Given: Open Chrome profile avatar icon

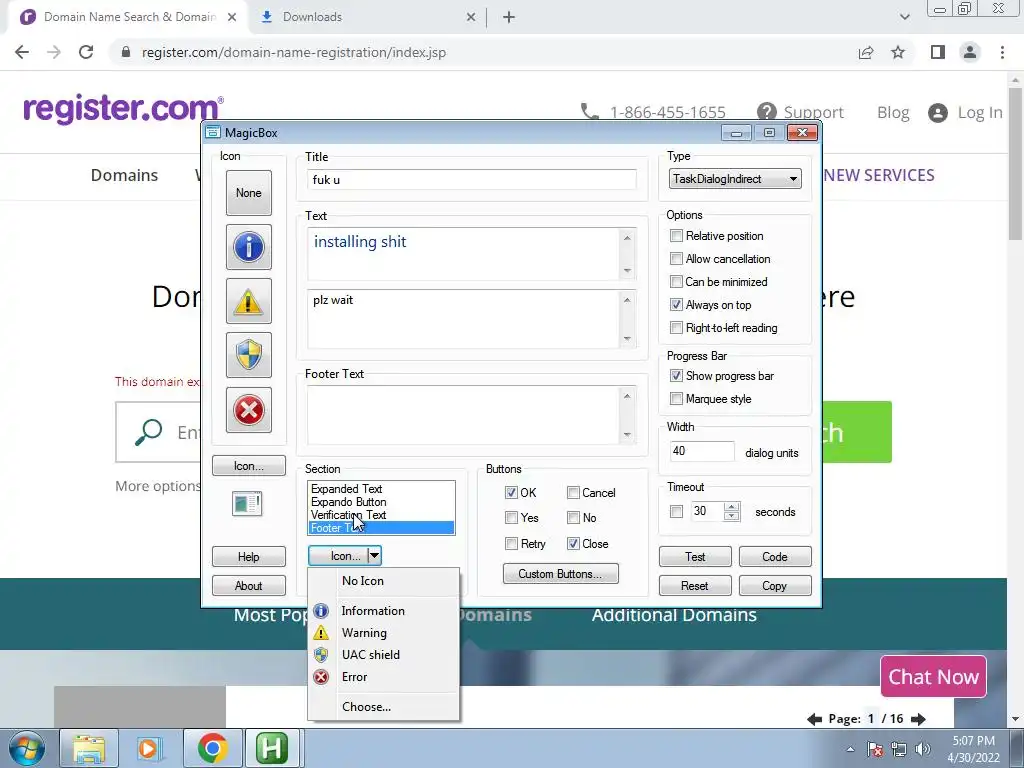Looking at the screenshot, I should (970, 52).
